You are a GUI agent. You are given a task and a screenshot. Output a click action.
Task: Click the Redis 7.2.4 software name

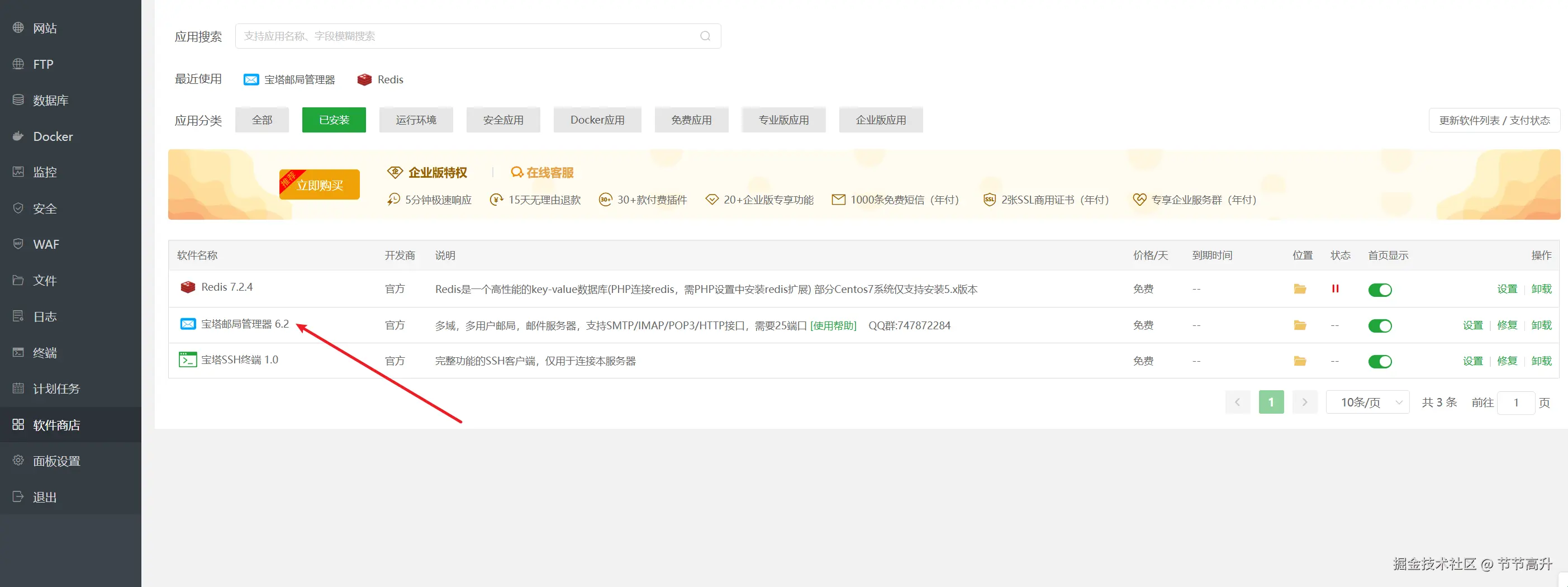click(x=226, y=287)
